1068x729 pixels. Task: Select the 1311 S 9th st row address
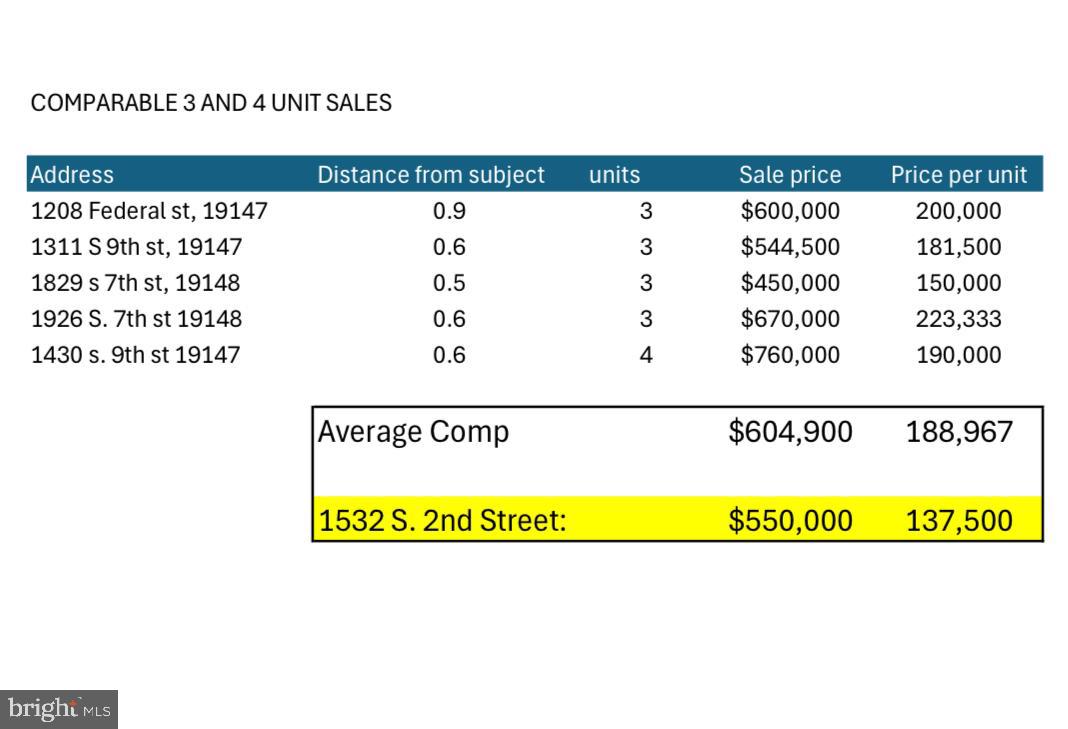click(x=136, y=247)
